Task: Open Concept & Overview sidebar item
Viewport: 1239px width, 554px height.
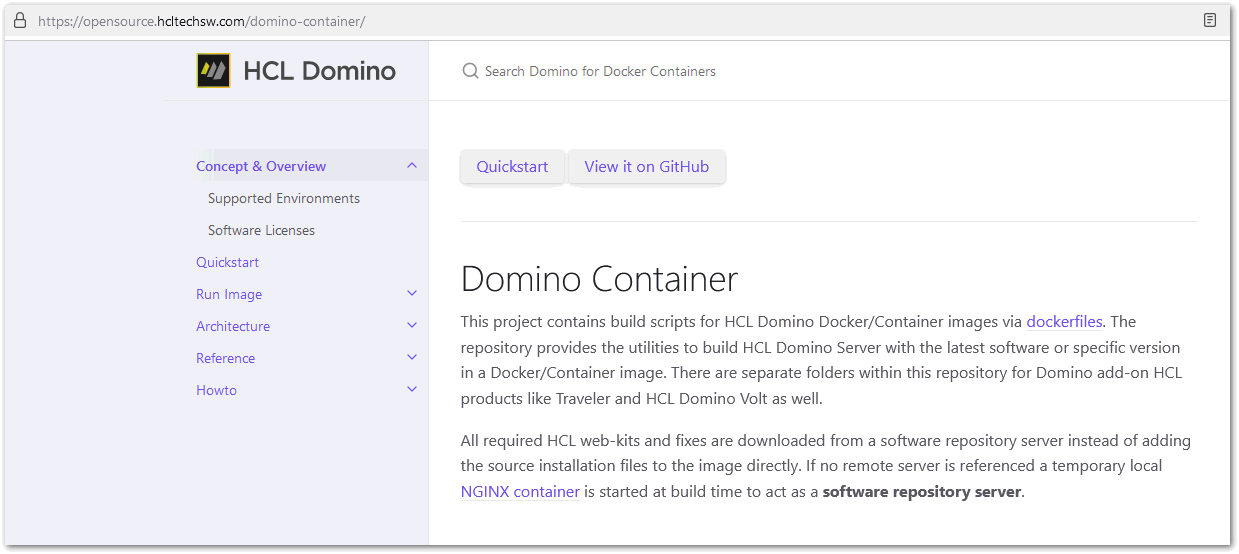Action: 261,166
